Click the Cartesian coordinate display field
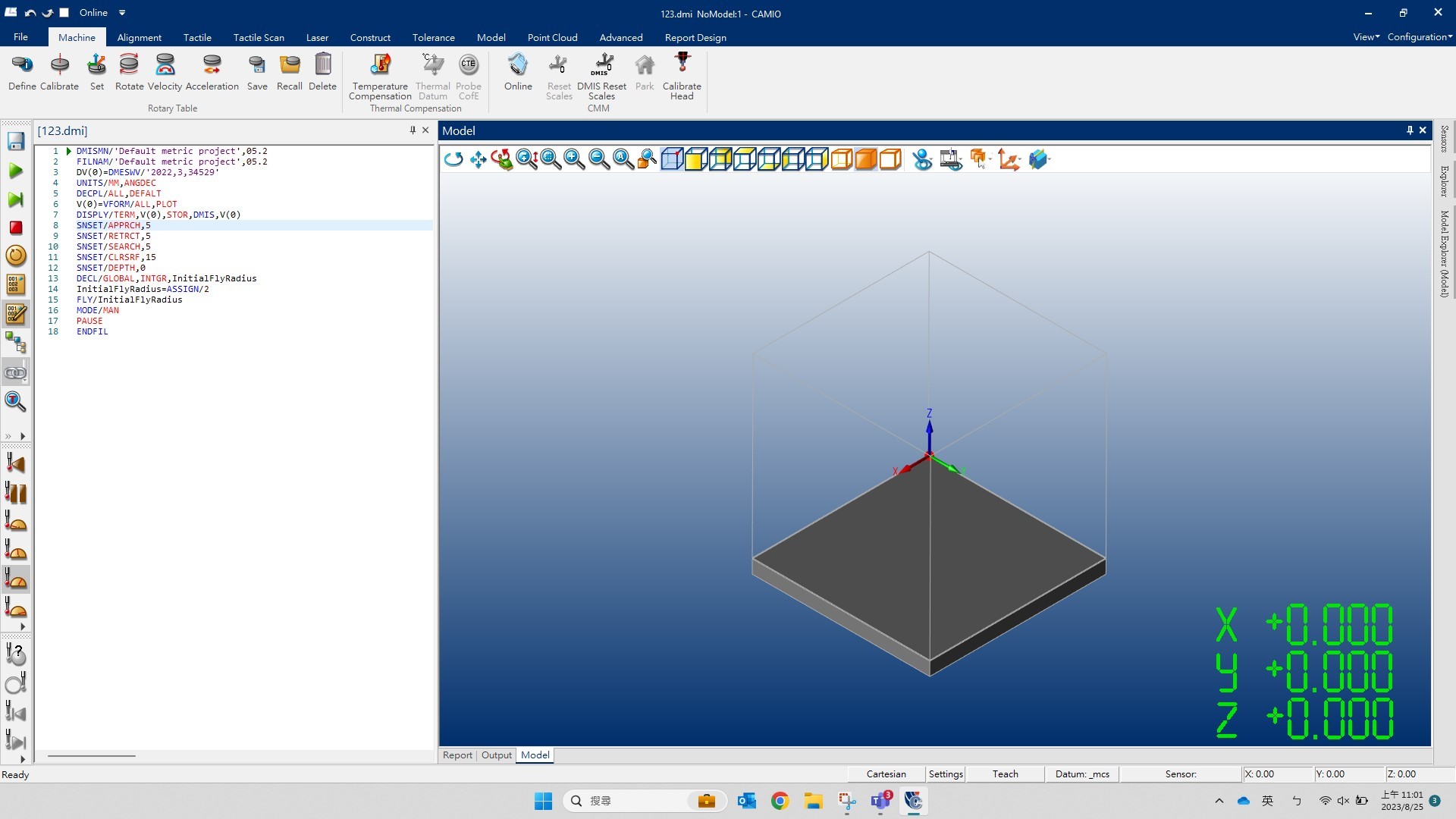The width and height of the screenshot is (1456, 819). pyautogui.click(x=885, y=773)
